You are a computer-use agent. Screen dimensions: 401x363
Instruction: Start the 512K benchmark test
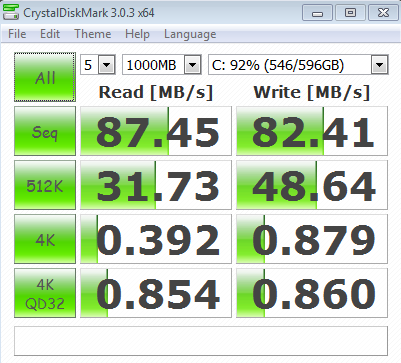pos(45,185)
